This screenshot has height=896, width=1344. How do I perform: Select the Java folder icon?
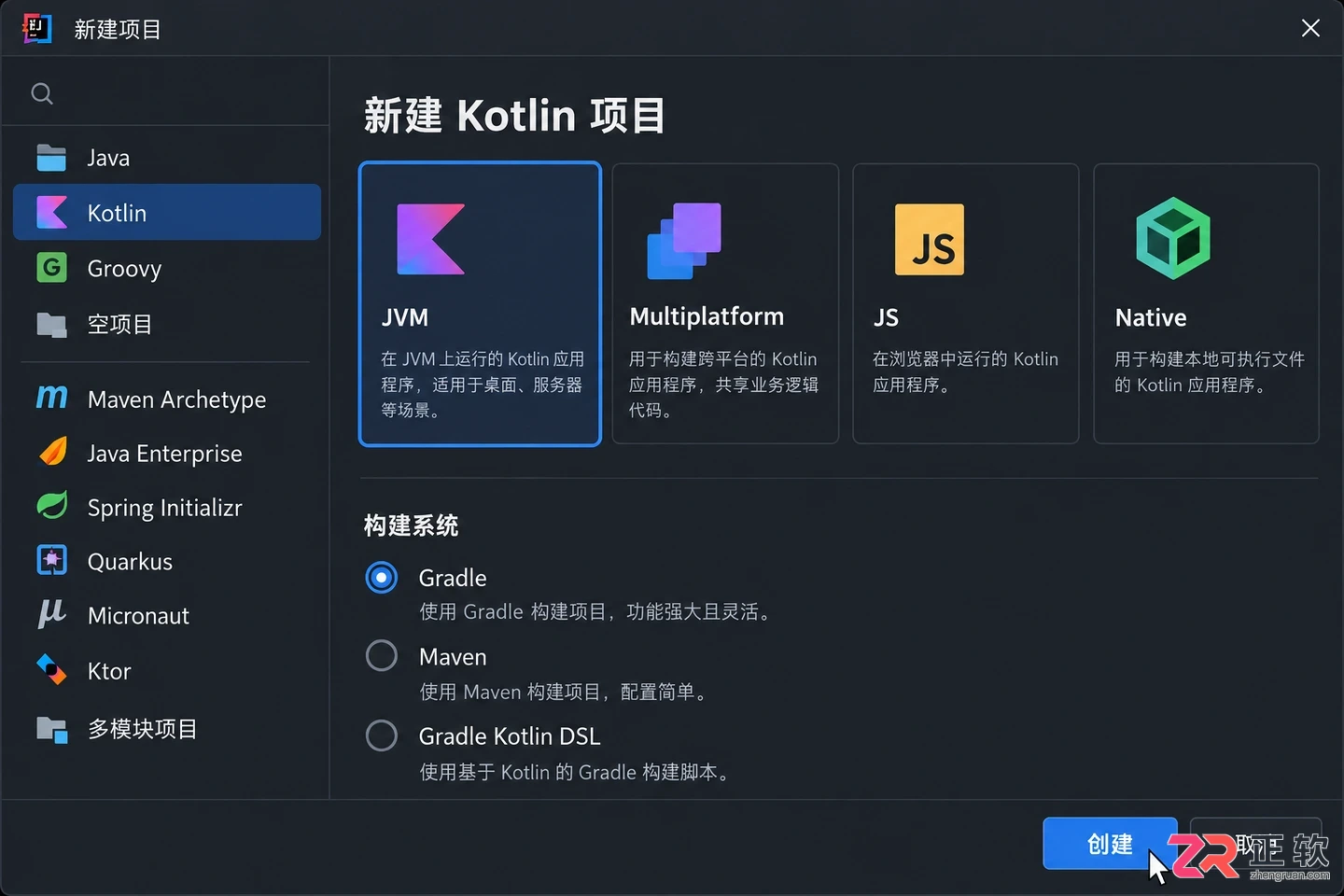[51, 158]
